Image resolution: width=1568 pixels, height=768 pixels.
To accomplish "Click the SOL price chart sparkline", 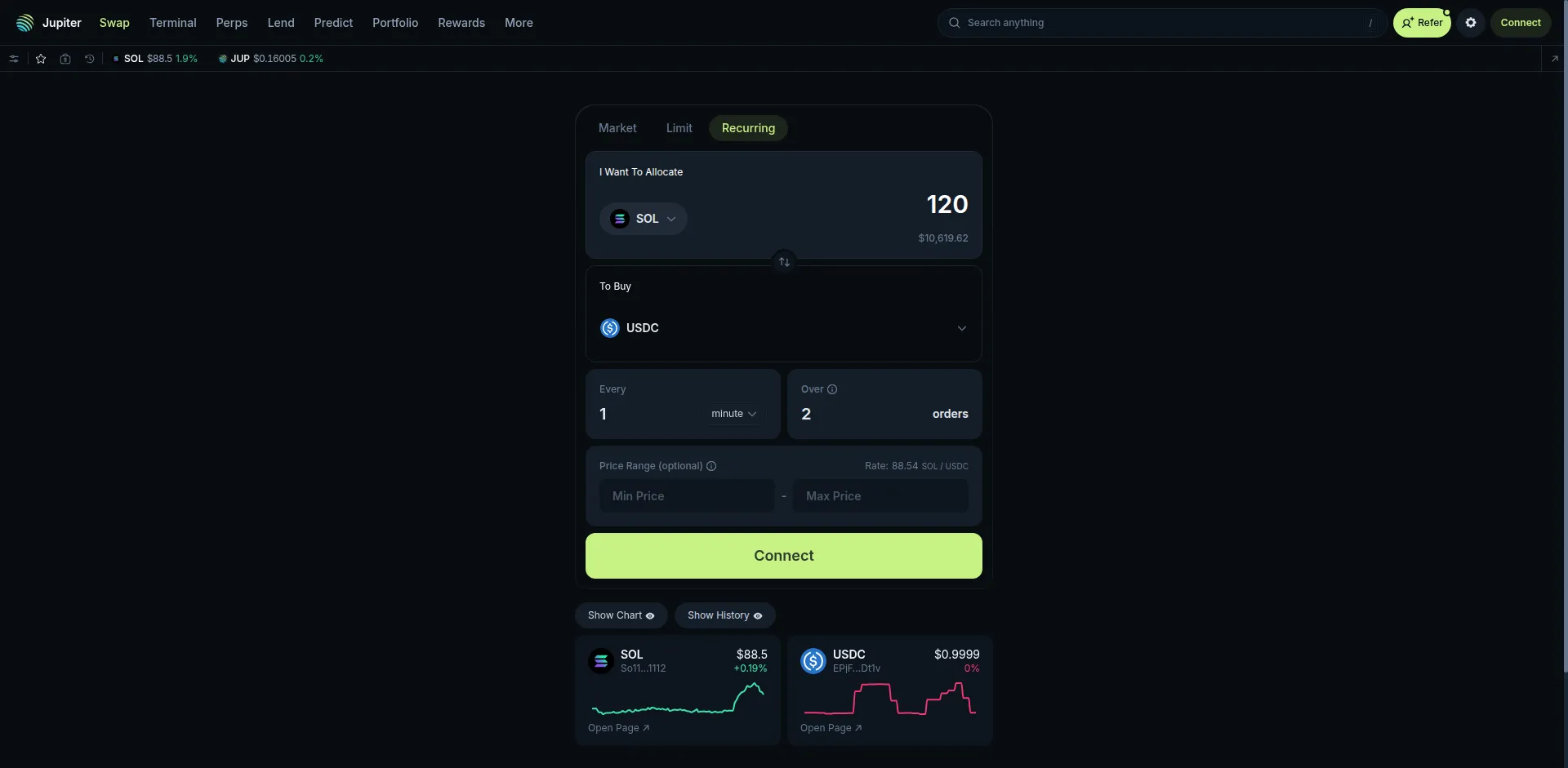I will 678,699.
